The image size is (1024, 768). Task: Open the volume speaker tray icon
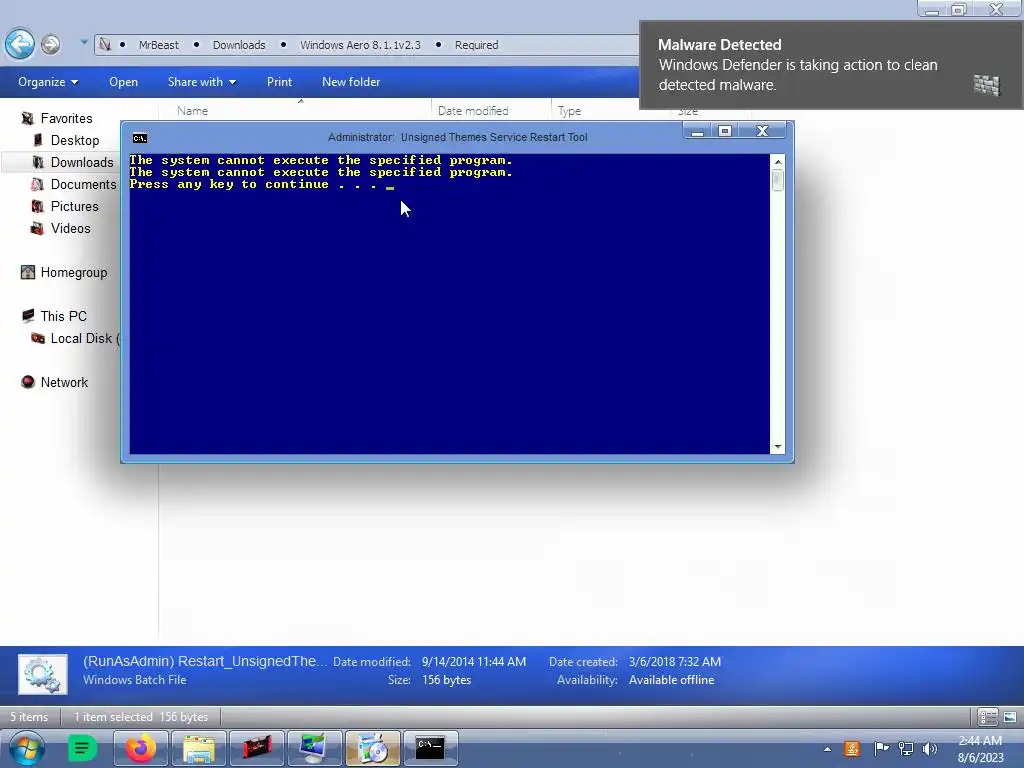click(930, 749)
